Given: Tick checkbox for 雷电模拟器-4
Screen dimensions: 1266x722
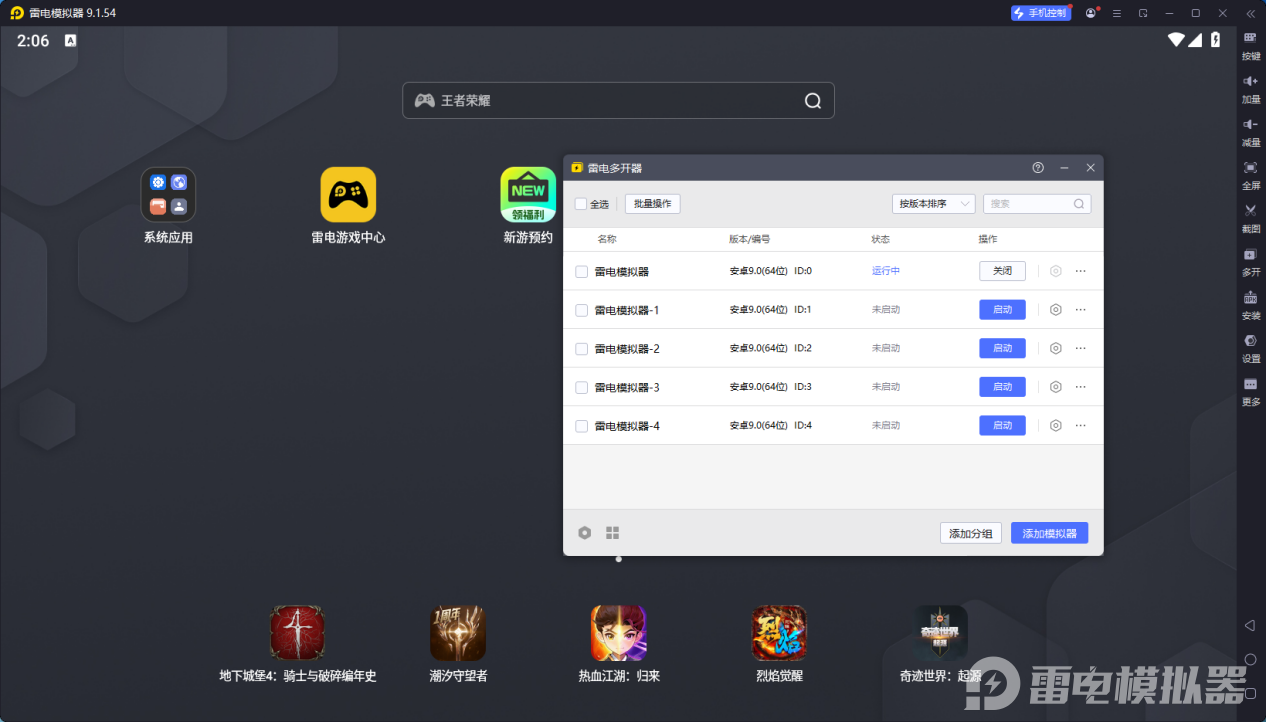Looking at the screenshot, I should coord(581,426).
